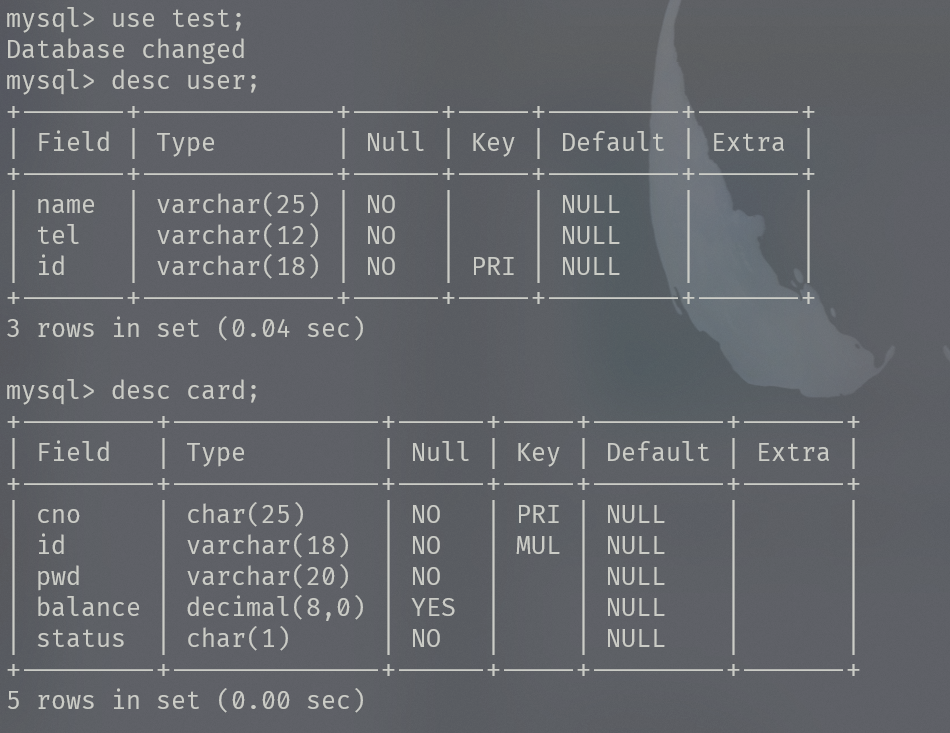Click the "desc user;" command text
The image size is (950, 733).
pyautogui.click(x=185, y=80)
